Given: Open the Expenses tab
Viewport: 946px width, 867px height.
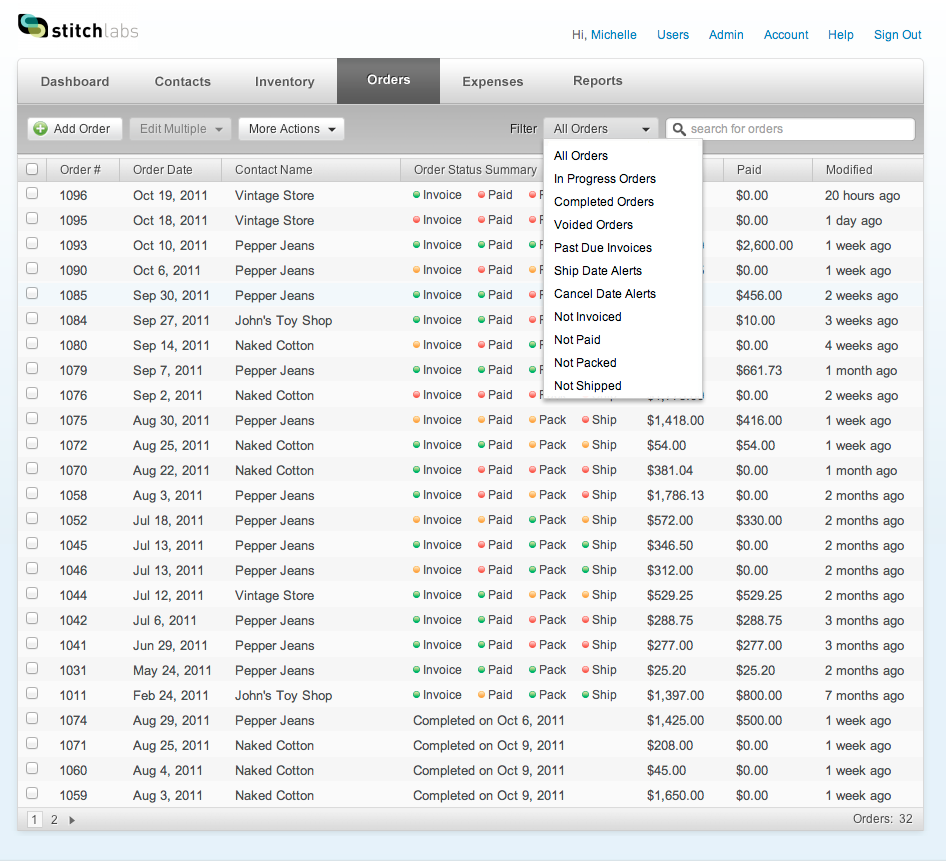Looking at the screenshot, I should (492, 81).
